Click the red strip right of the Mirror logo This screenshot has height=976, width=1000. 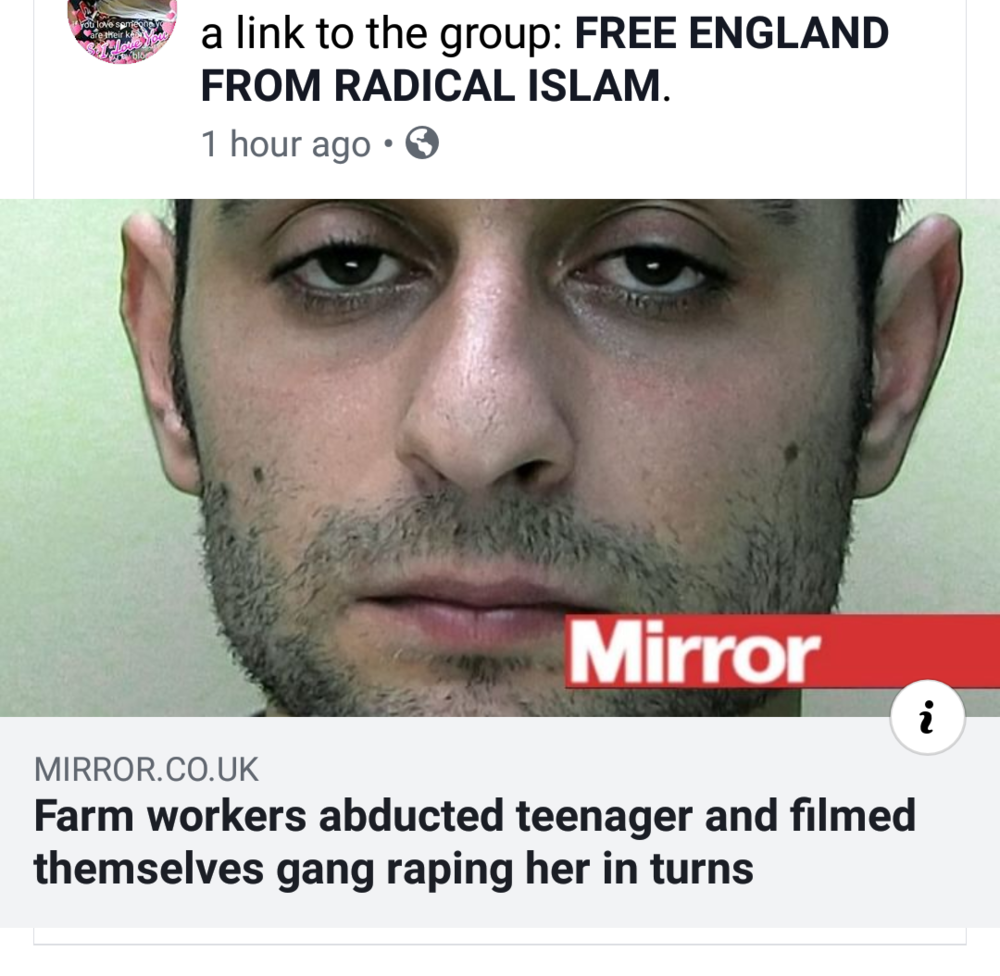click(x=912, y=647)
